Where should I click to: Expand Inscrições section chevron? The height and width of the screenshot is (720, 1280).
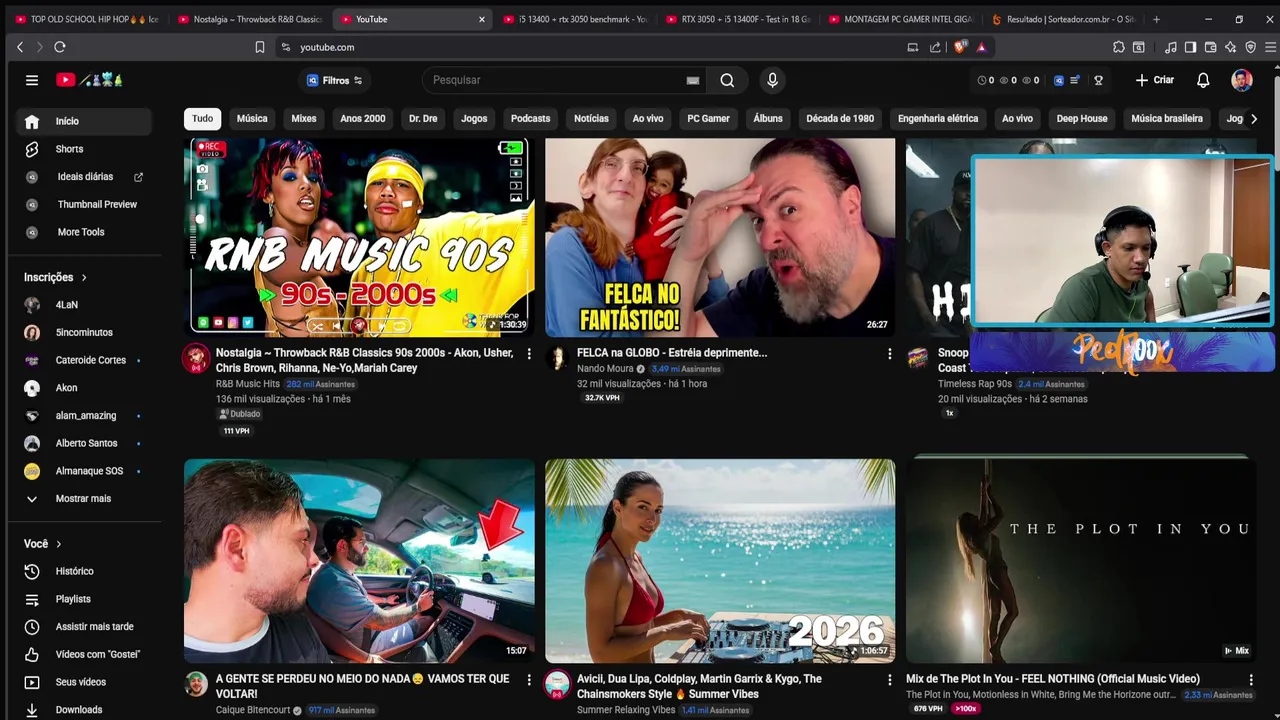pos(84,278)
